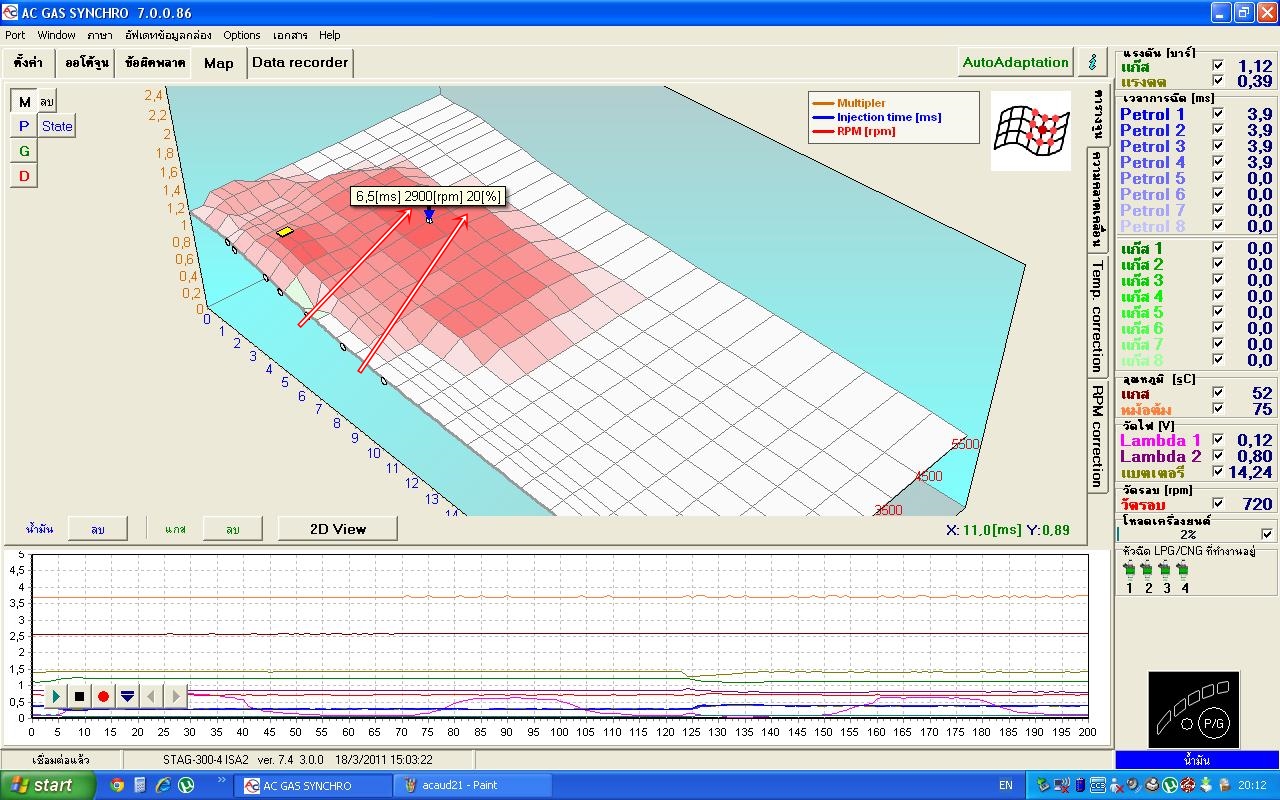Screen dimensions: 1280x800
Task: Toggle the Petrol 1 checkbox
Action: point(1217,114)
